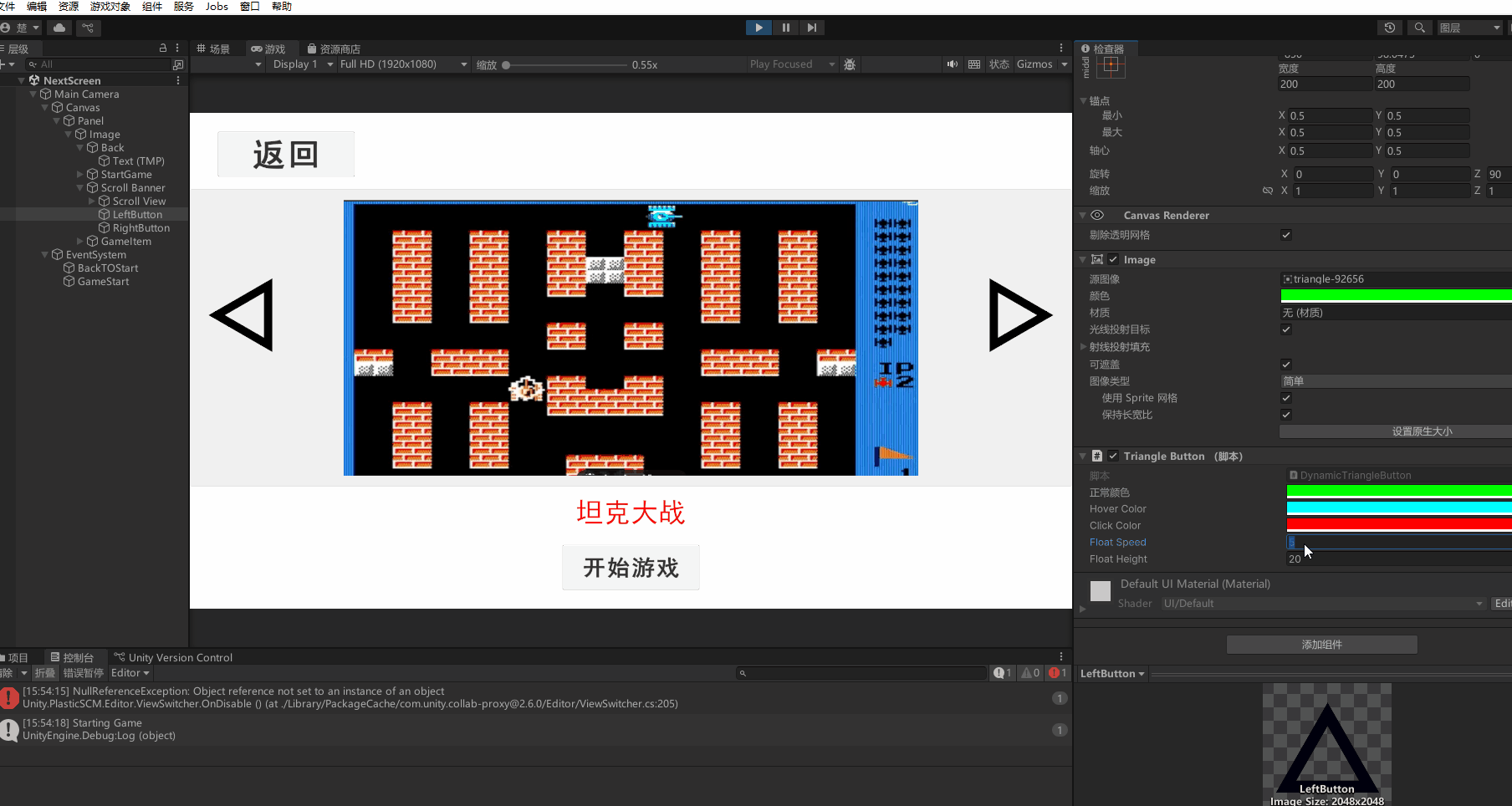Viewport: 1512px width, 806px height.
Task: Toggle the 使用 Sprite 网格 checkbox
Action: (1286, 398)
